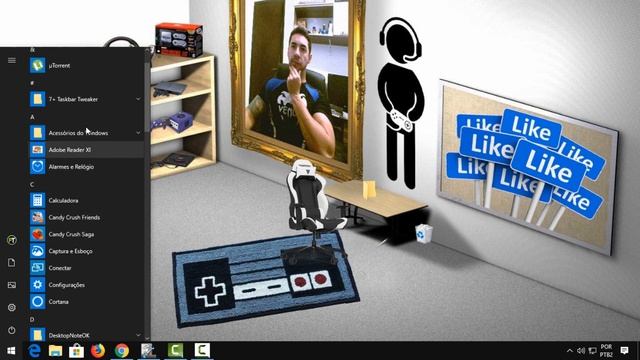Screen dimensions: 640x360
Task: Open the network status tray icon
Action: coord(592,351)
